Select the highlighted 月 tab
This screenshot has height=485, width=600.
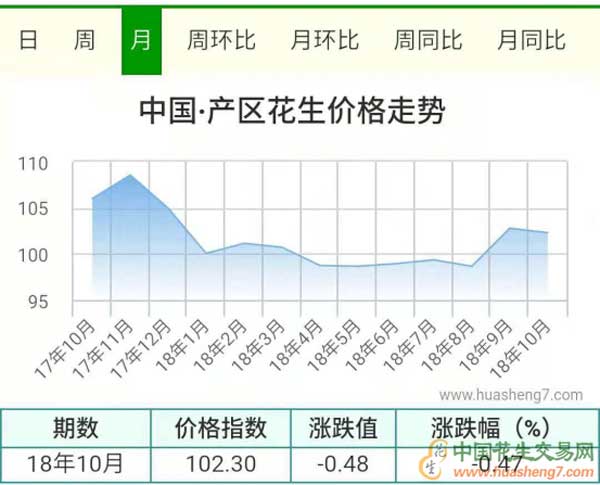tap(141, 40)
